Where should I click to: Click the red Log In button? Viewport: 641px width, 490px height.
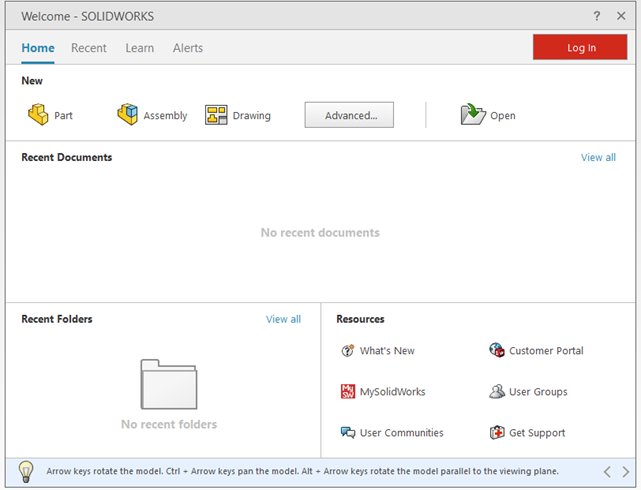[580, 47]
